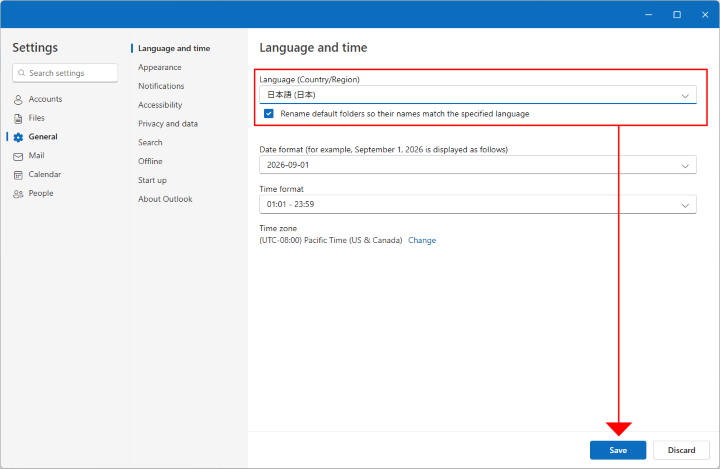Expand the Language (Country/Region) dropdown
Image resolution: width=720 pixels, height=469 pixels.
click(685, 95)
